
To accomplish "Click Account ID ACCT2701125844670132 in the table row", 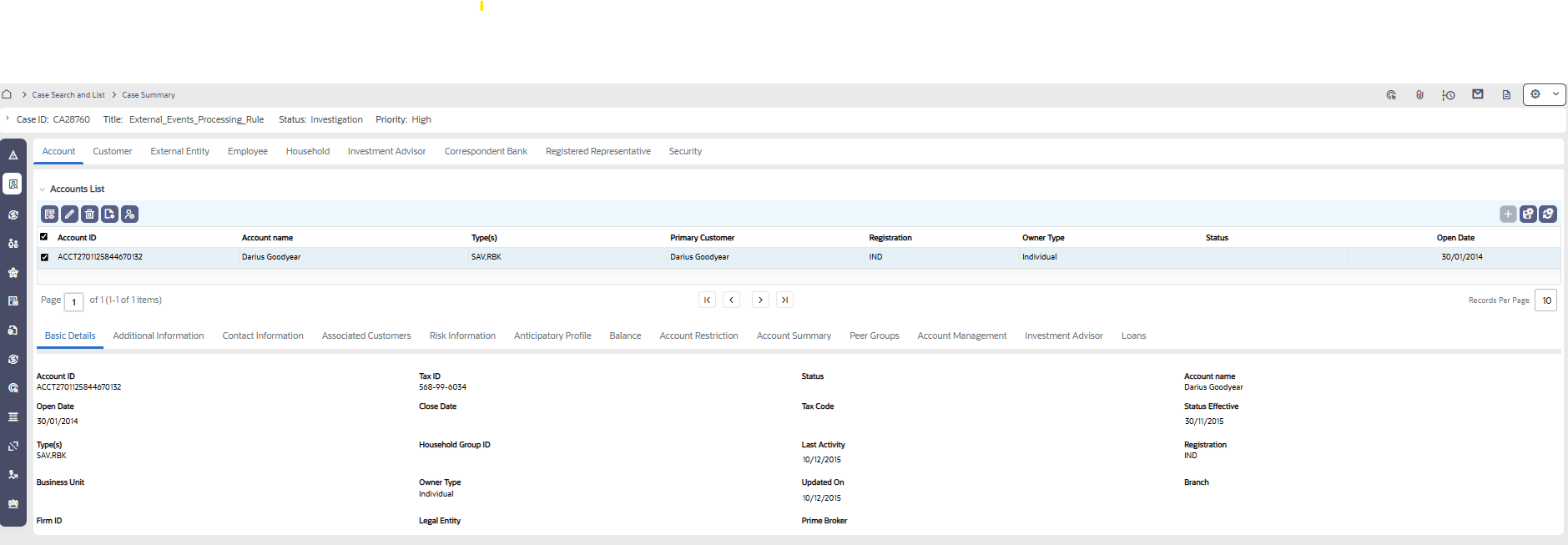I will coord(100,257).
